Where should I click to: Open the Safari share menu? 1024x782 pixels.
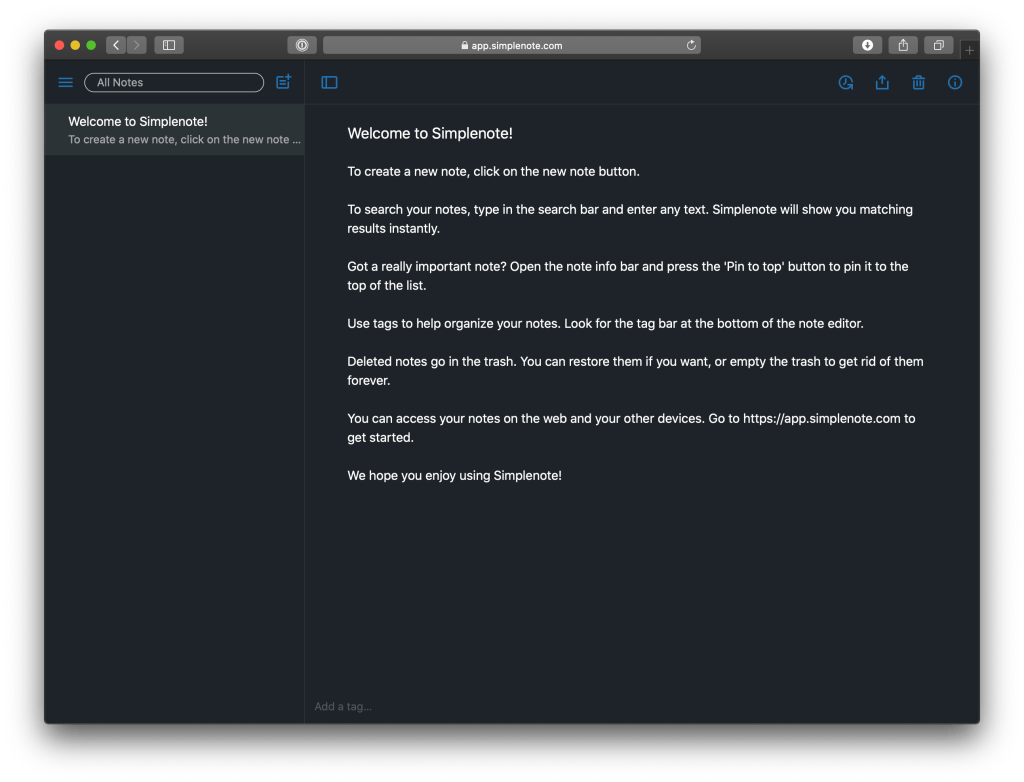903,45
